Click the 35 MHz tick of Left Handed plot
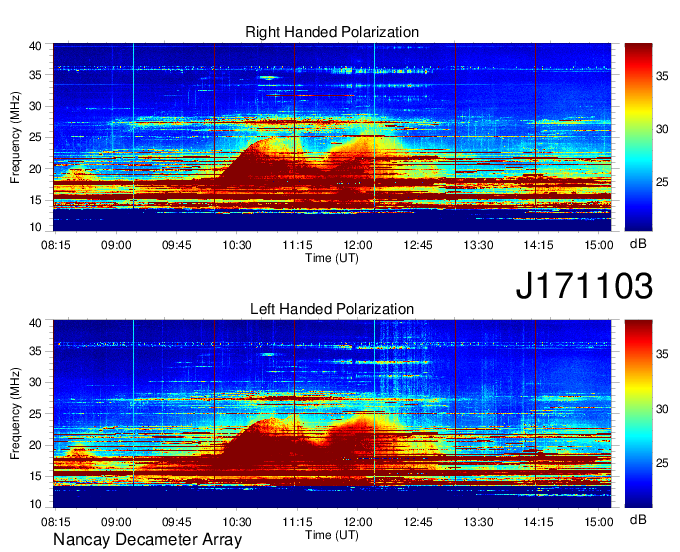The width and height of the screenshot is (680, 552). click(35, 351)
